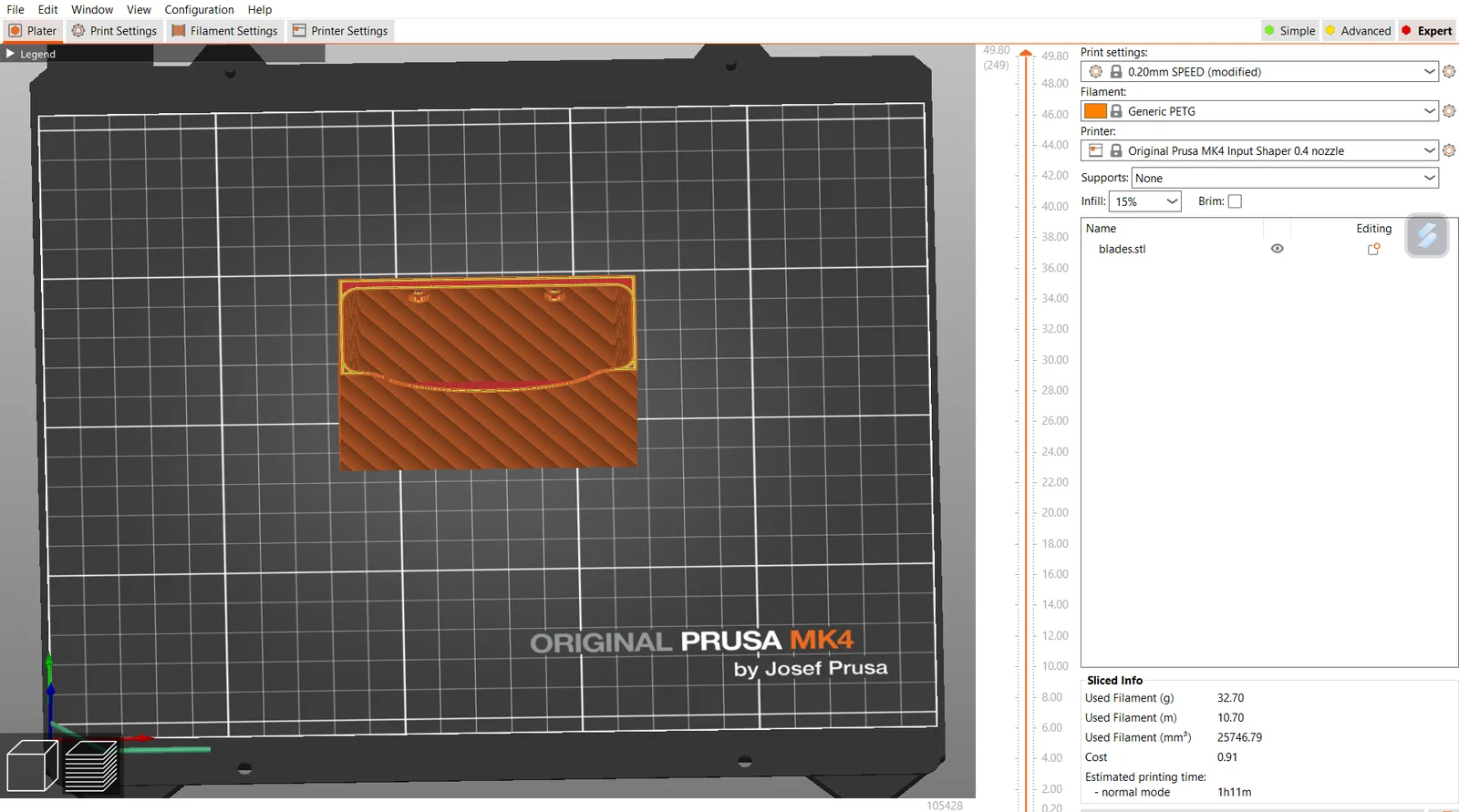Viewport: 1459px width, 812px height.
Task: Click the Name column header
Action: (x=1101, y=229)
